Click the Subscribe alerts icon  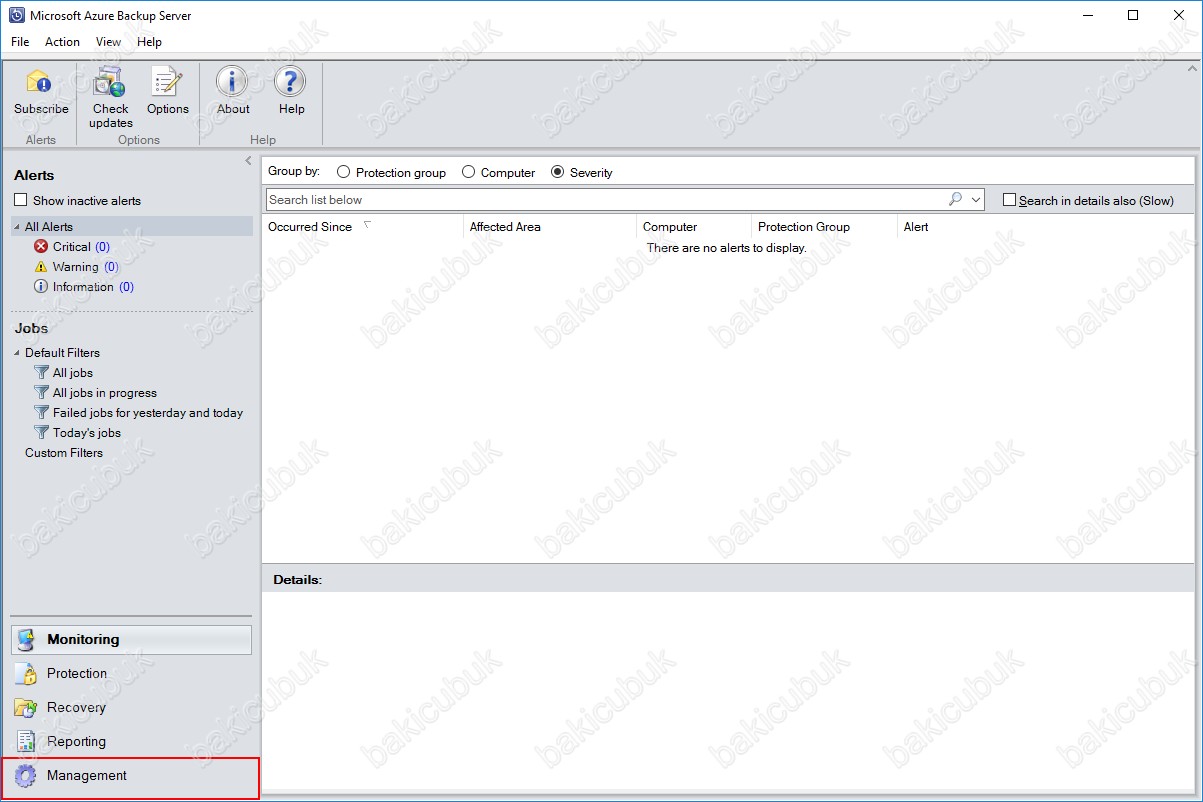tap(40, 82)
